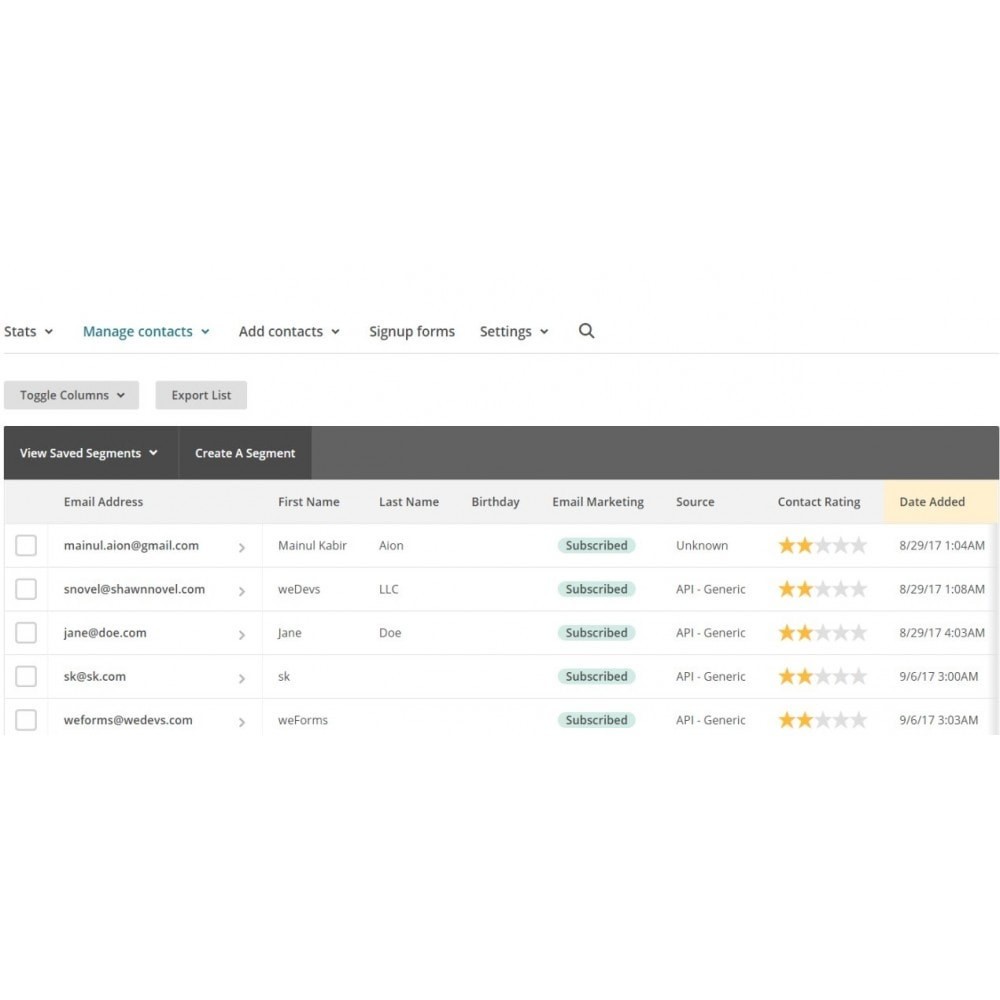Click Subscribed badge for weforms@wedevs.com
This screenshot has width=1000, height=1000.
pos(596,720)
